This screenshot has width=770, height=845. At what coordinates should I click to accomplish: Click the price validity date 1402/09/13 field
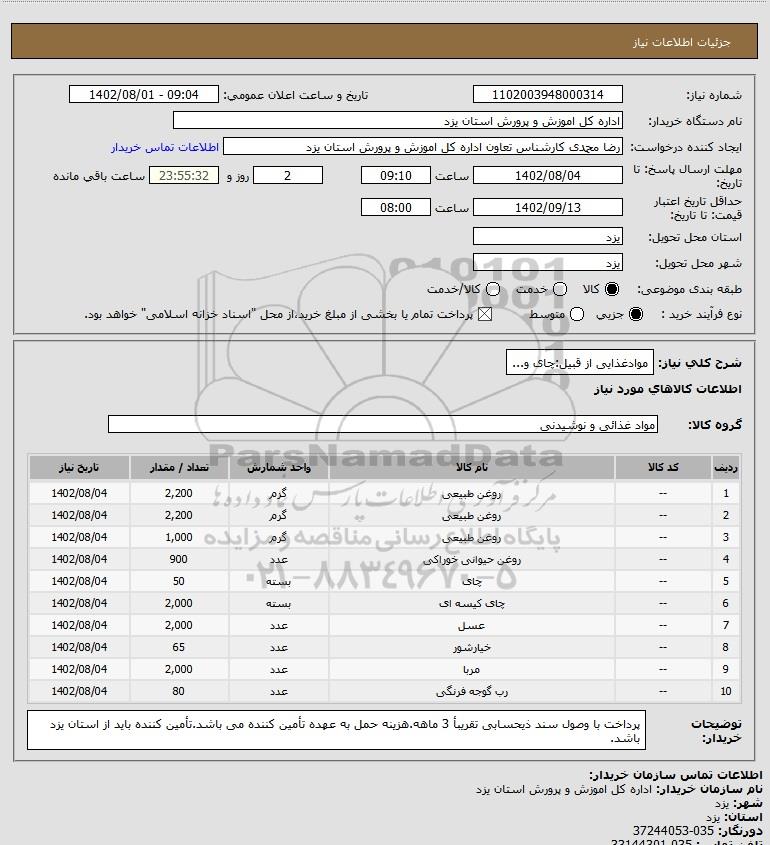click(x=547, y=207)
